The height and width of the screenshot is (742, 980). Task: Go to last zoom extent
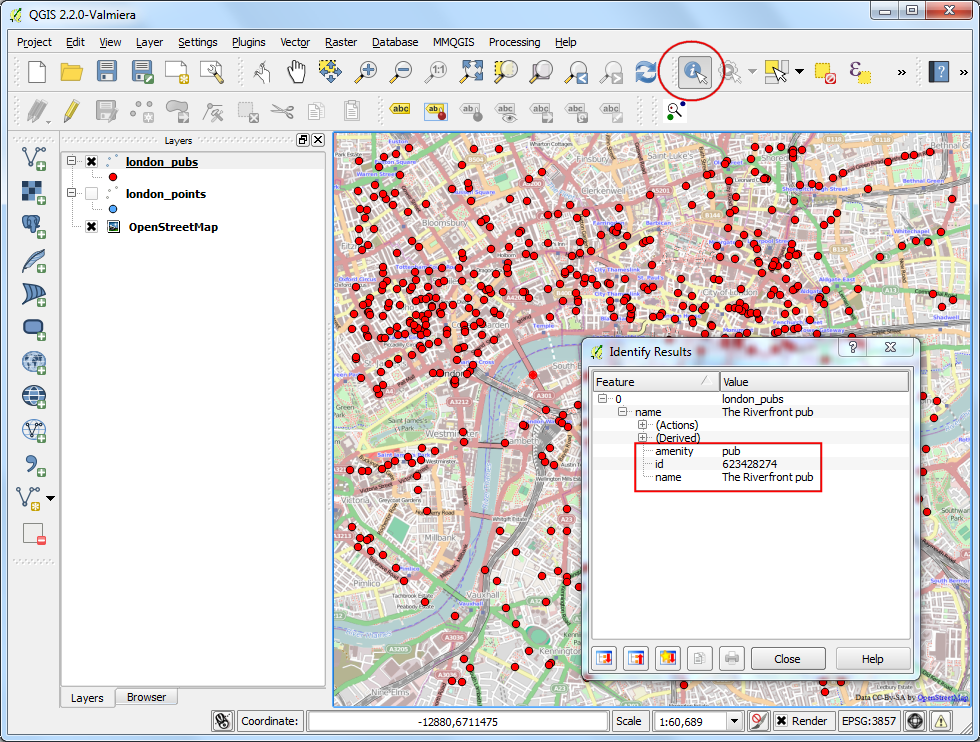click(576, 72)
